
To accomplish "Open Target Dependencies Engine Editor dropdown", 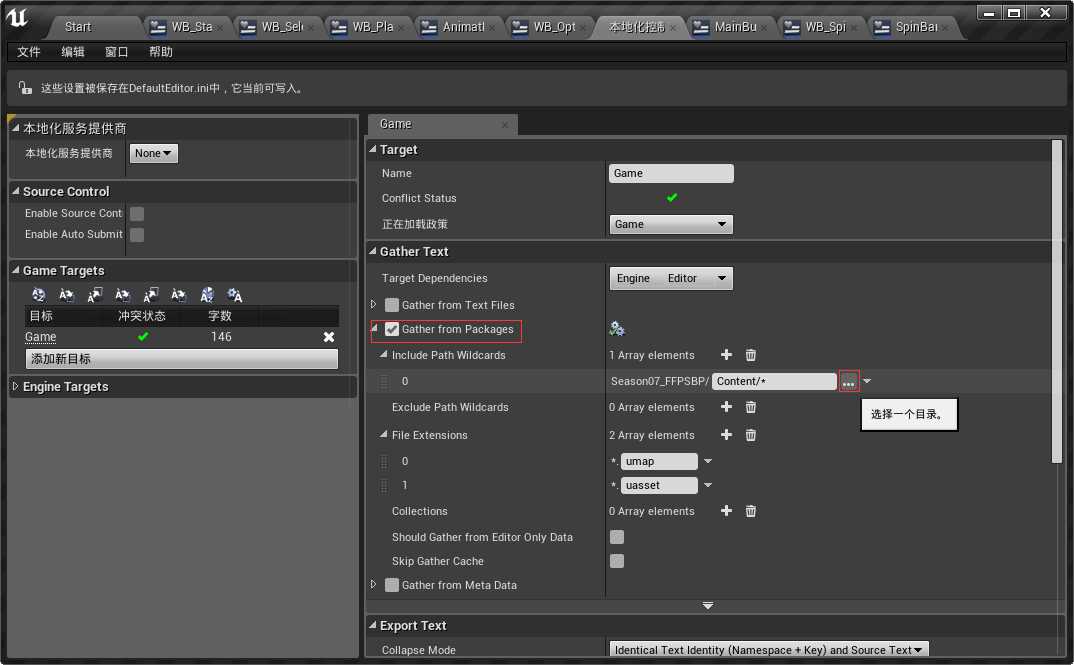I will point(671,278).
